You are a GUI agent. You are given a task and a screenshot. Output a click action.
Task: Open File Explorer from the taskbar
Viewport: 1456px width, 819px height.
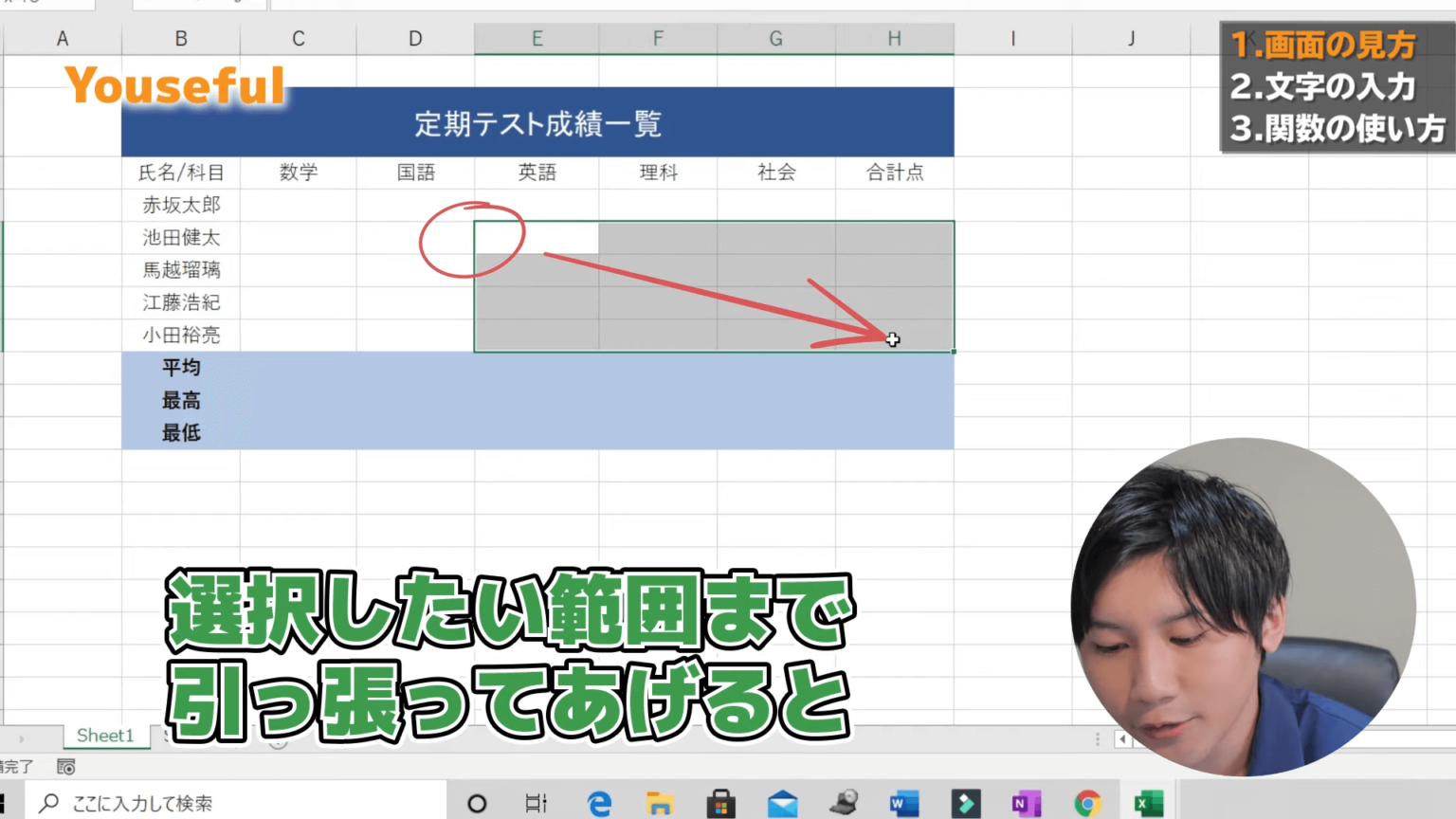(659, 803)
